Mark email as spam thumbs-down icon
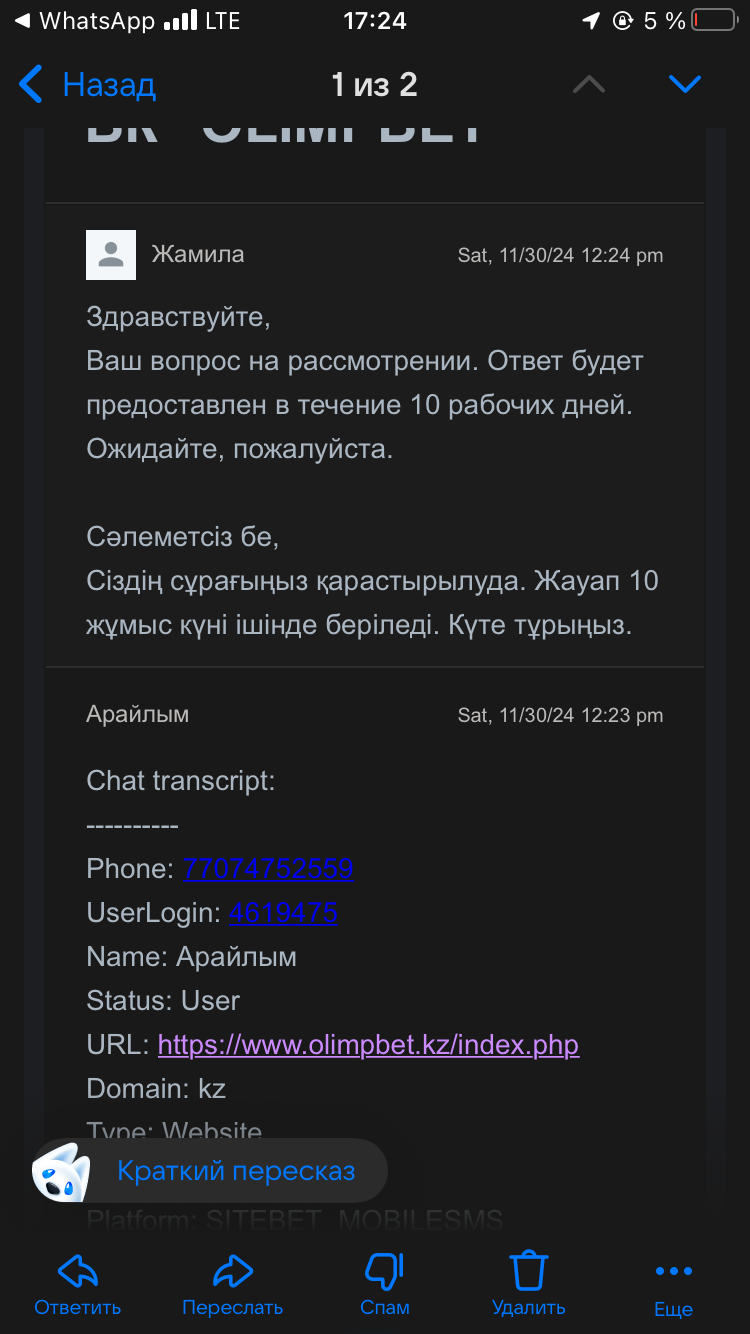The height and width of the screenshot is (1334, 750). pyautogui.click(x=384, y=1270)
